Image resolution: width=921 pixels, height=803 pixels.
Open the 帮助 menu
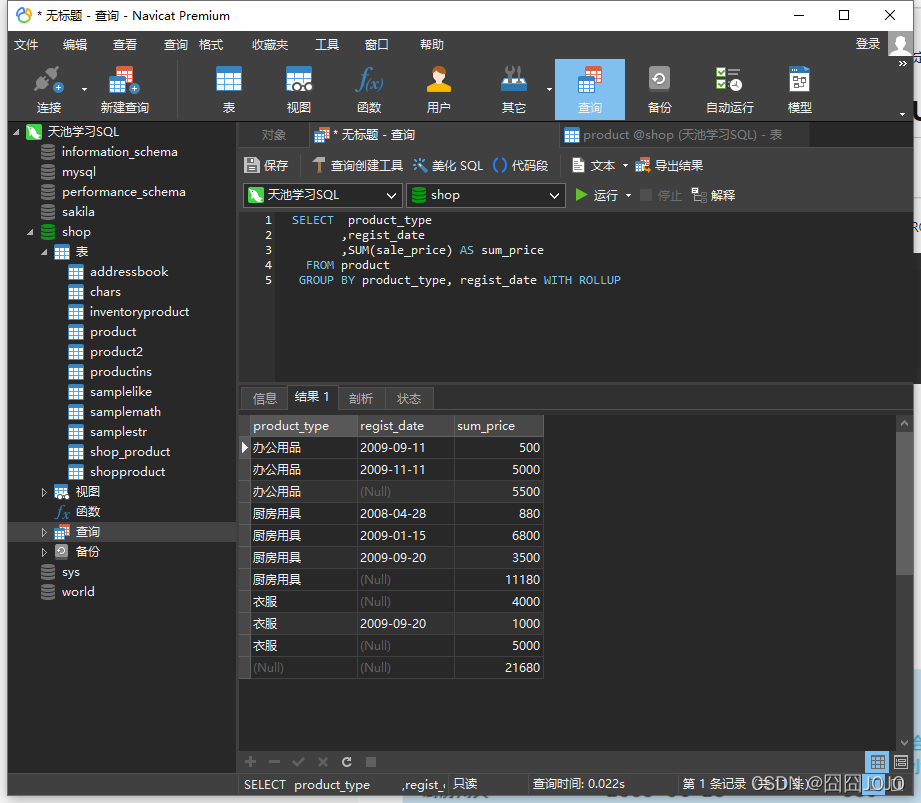432,45
